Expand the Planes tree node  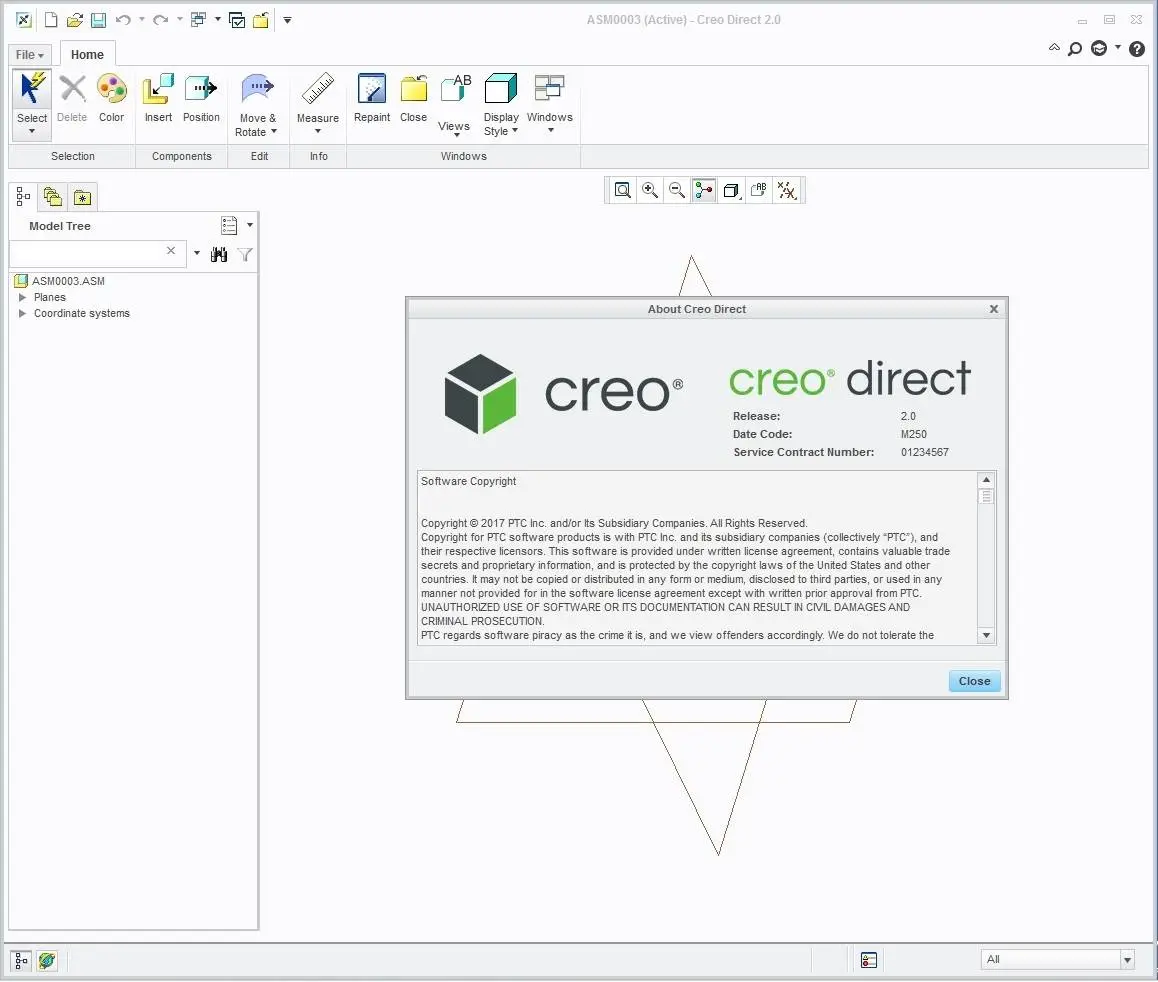(x=22, y=298)
